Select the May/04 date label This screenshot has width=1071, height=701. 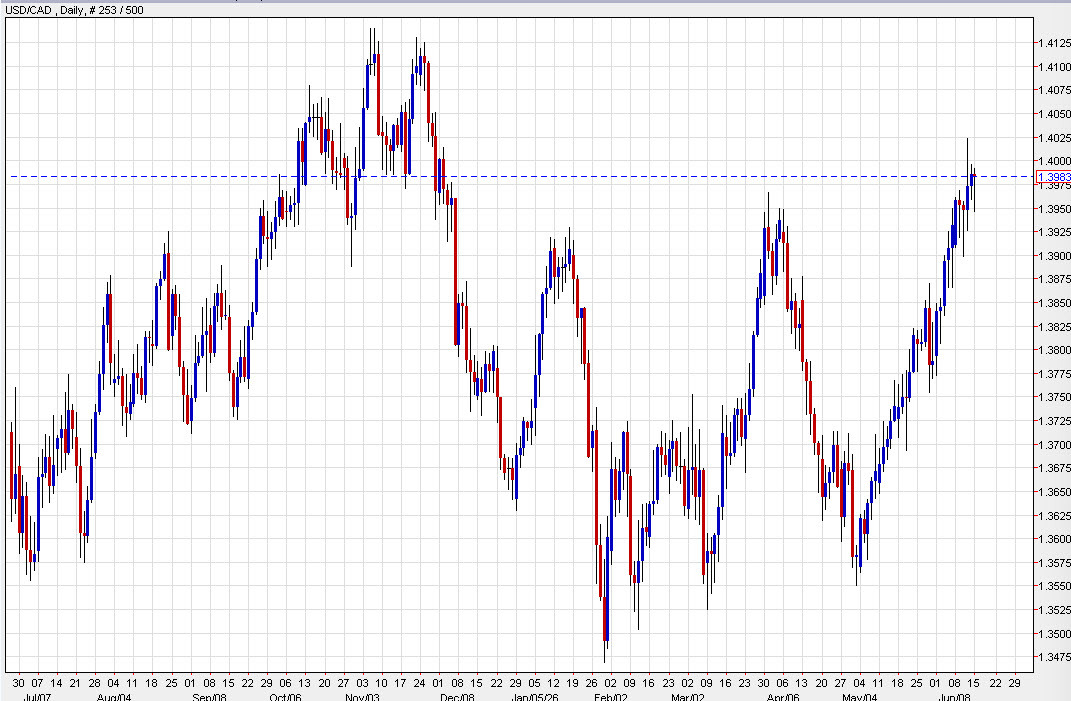point(859,697)
